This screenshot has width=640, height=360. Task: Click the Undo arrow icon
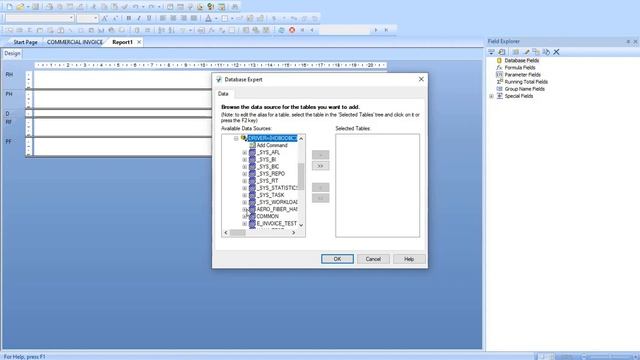tap(136, 7)
